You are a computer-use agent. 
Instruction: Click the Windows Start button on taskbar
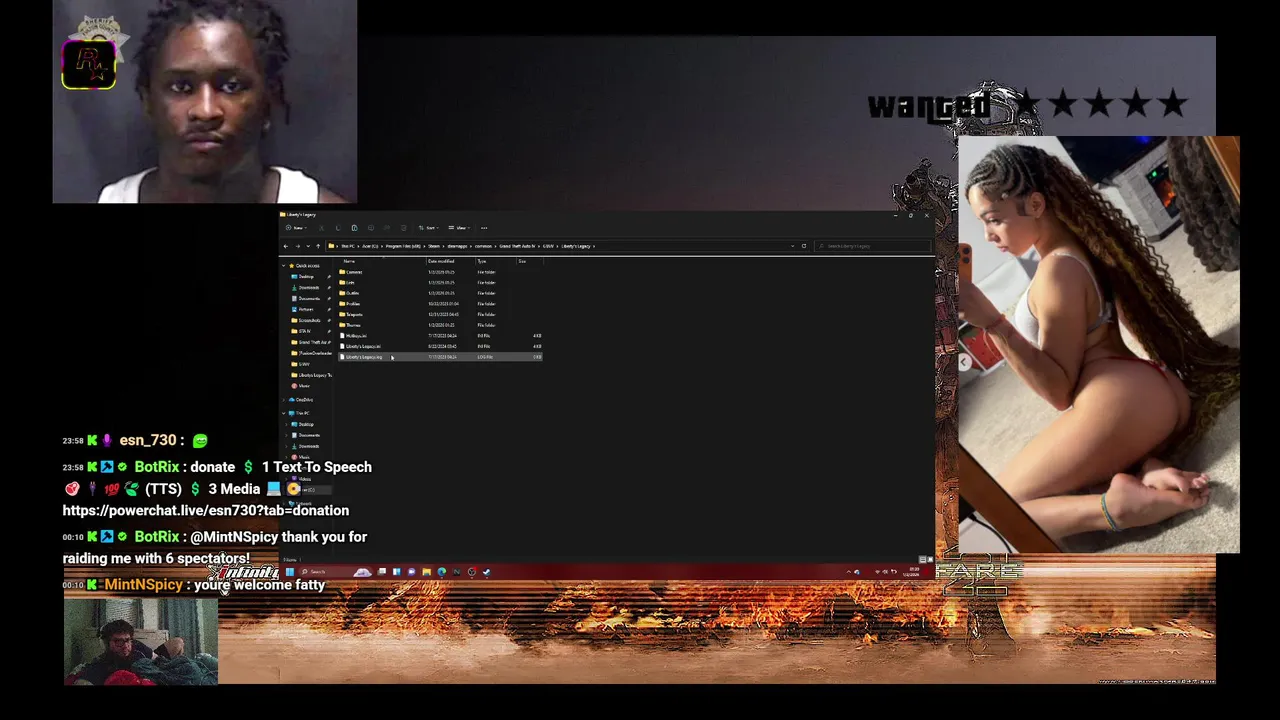coord(290,572)
